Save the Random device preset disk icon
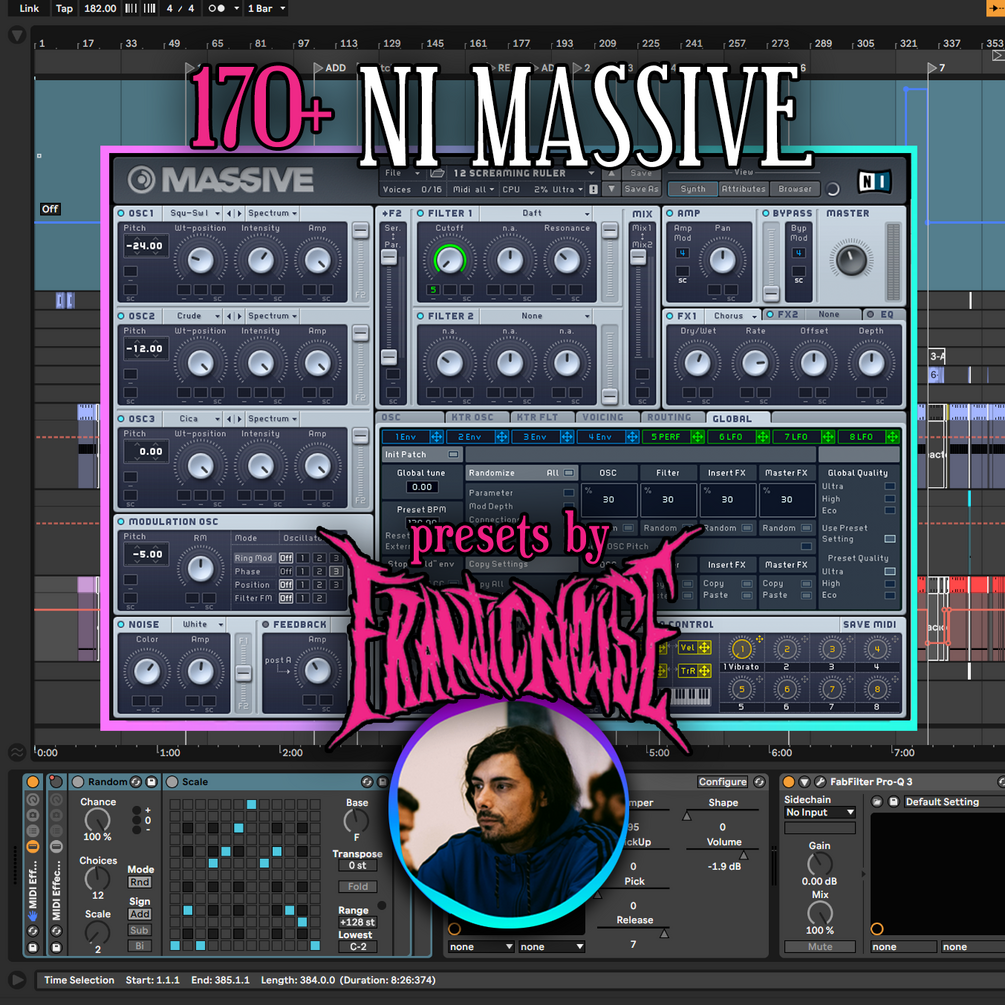Screen dimensions: 1005x1005 coord(151,782)
